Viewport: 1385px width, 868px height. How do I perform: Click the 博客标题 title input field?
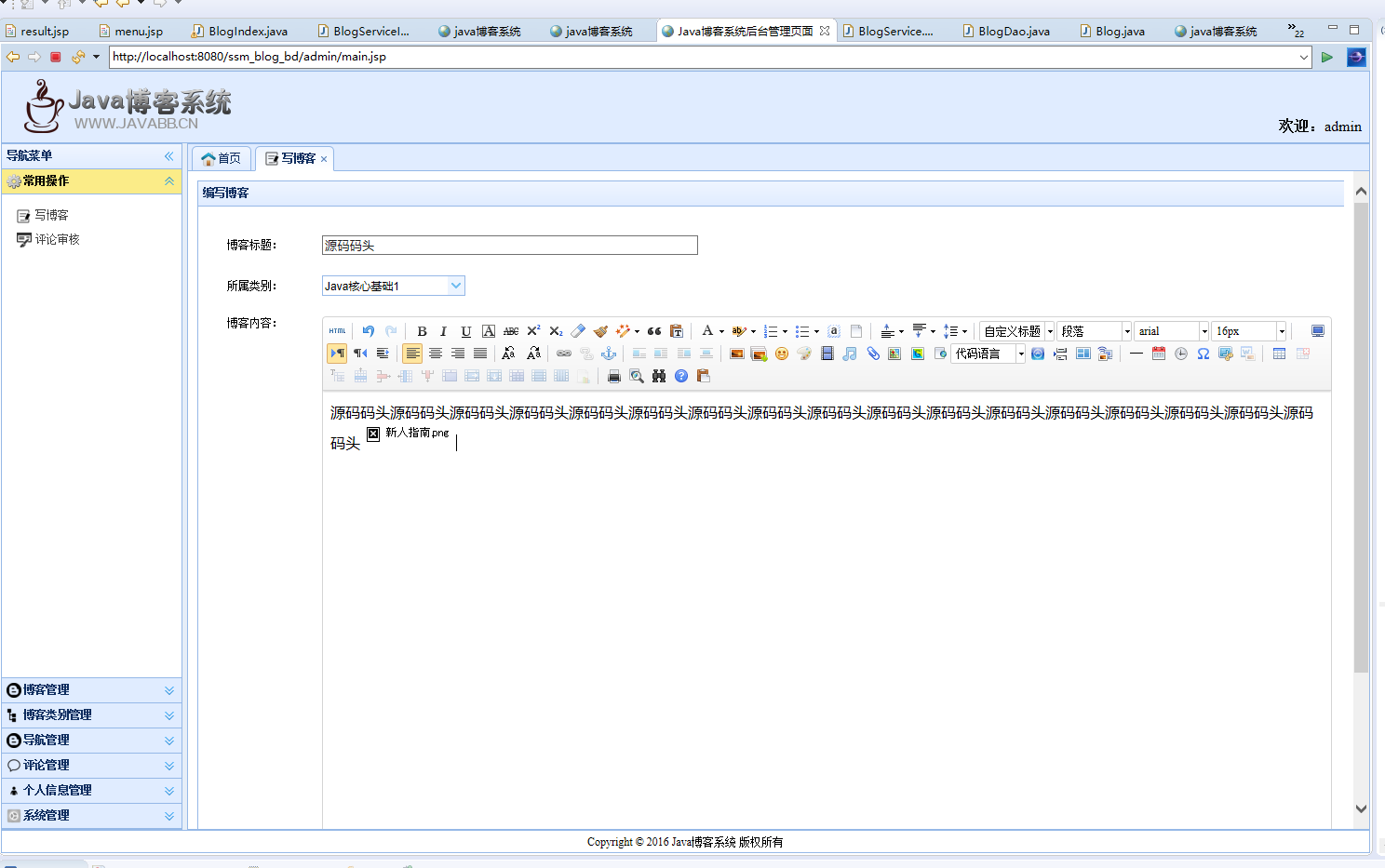coord(509,246)
